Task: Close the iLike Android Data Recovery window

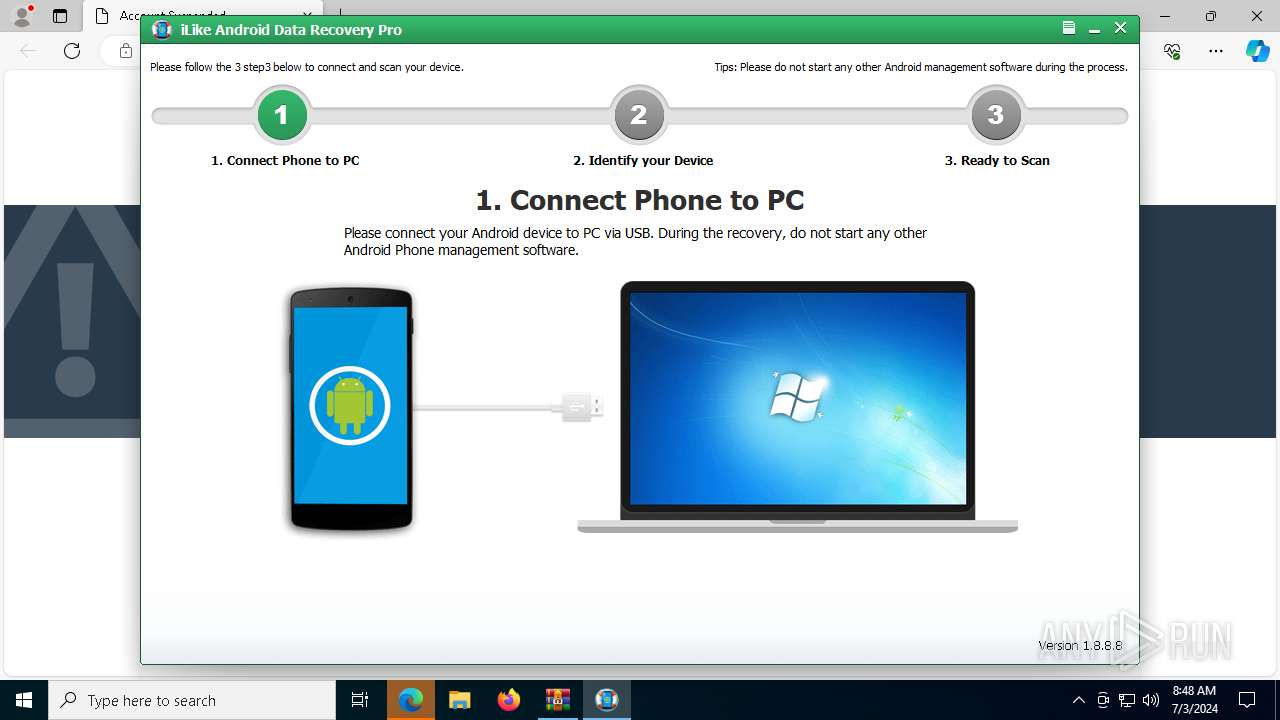Action: pyautogui.click(x=1121, y=29)
